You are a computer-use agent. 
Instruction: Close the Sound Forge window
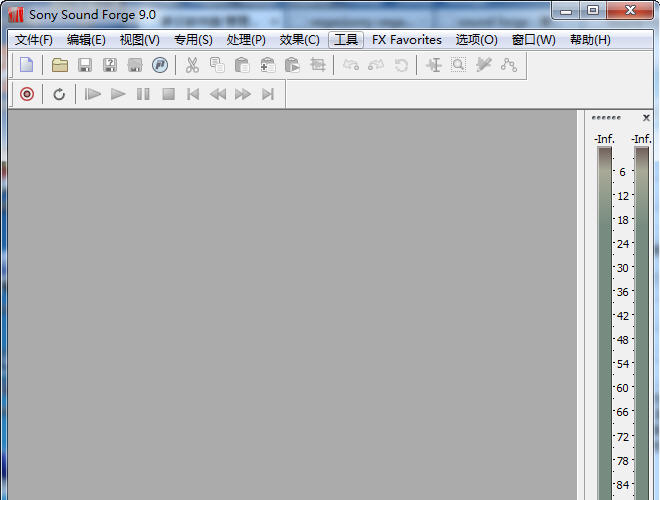tap(630, 11)
